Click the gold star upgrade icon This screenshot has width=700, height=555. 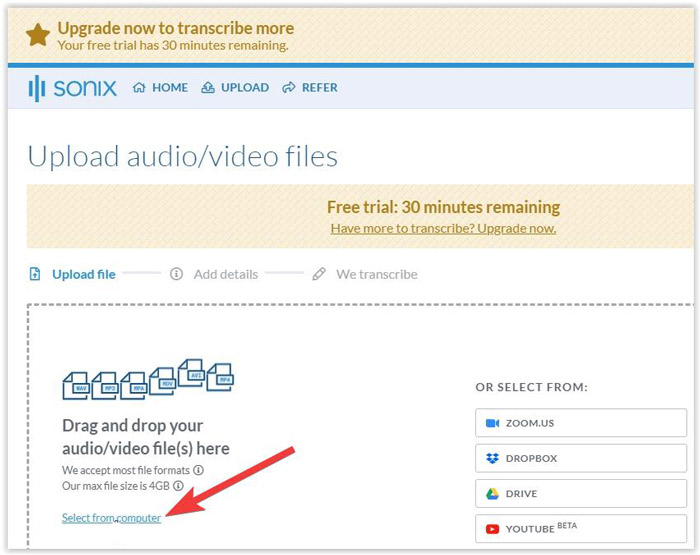point(38,35)
